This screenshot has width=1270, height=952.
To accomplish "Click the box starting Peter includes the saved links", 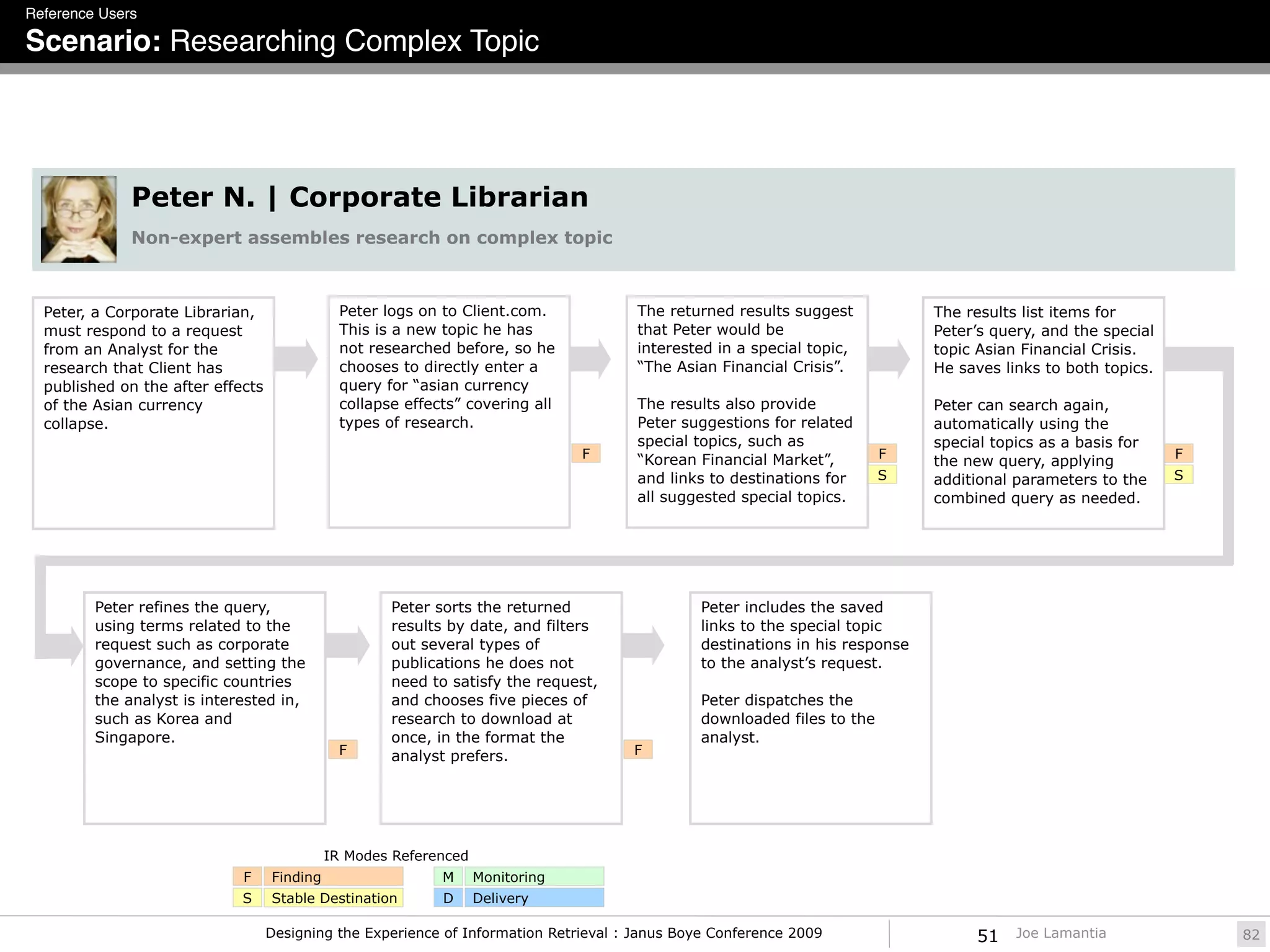I will 810,708.
